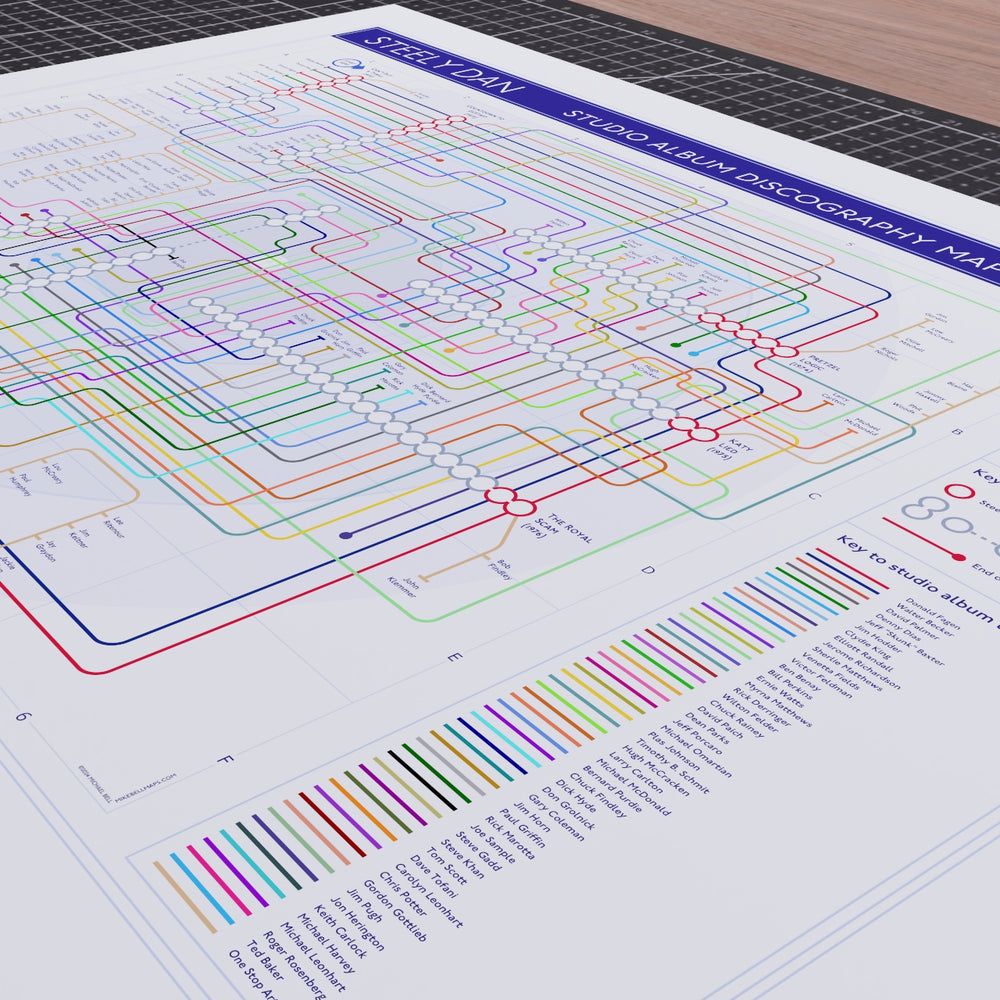Click the "Bob Findley" label on the map
Image resolution: width=1000 pixels, height=1000 pixels.
point(501,570)
